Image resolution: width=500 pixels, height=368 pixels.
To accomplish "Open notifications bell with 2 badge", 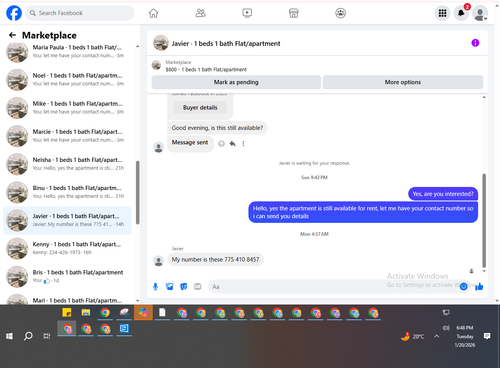I will (461, 13).
